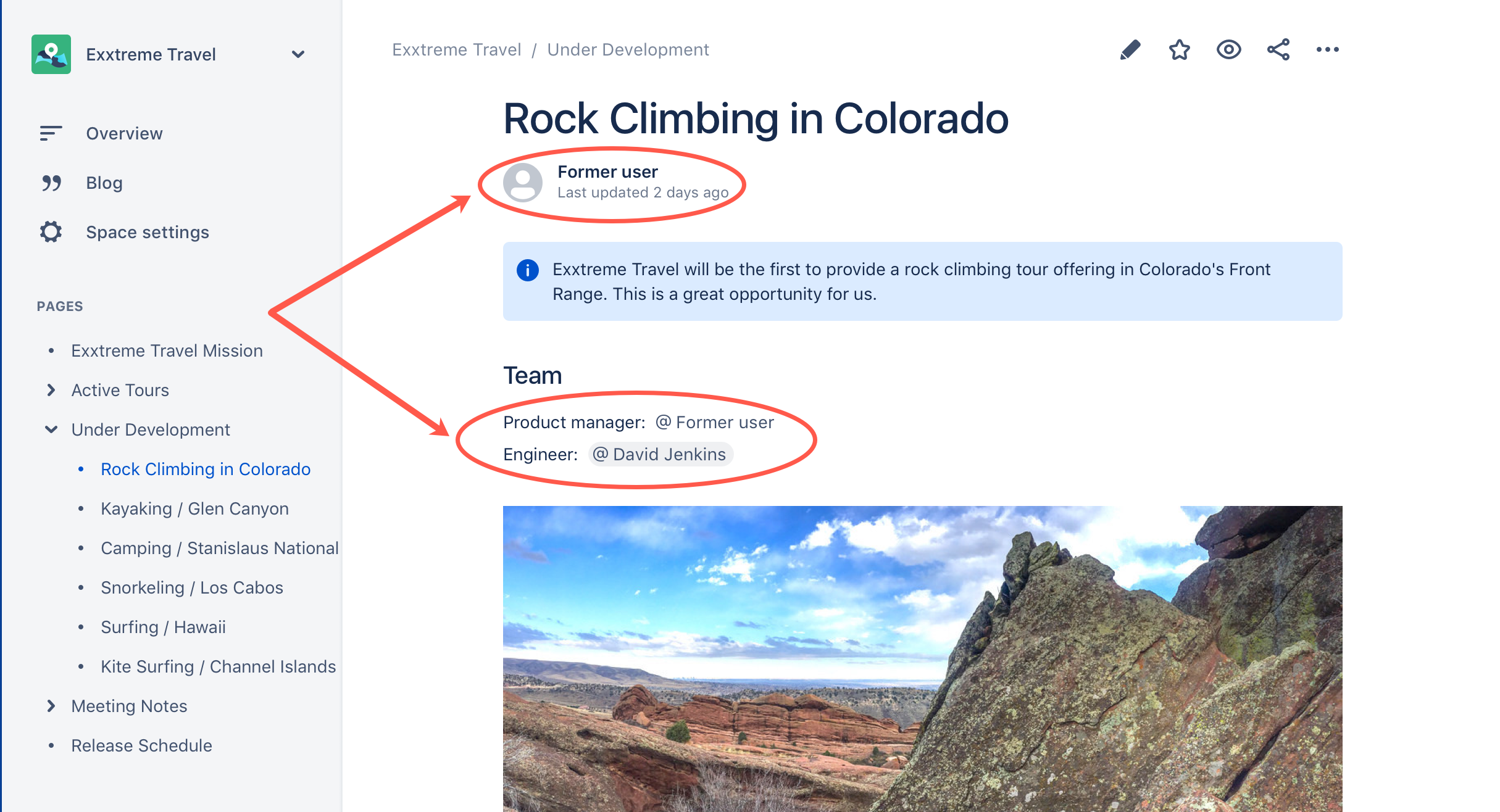Viewport: 1500px width, 812px height.
Task: Open the Overview page
Action: 124,133
